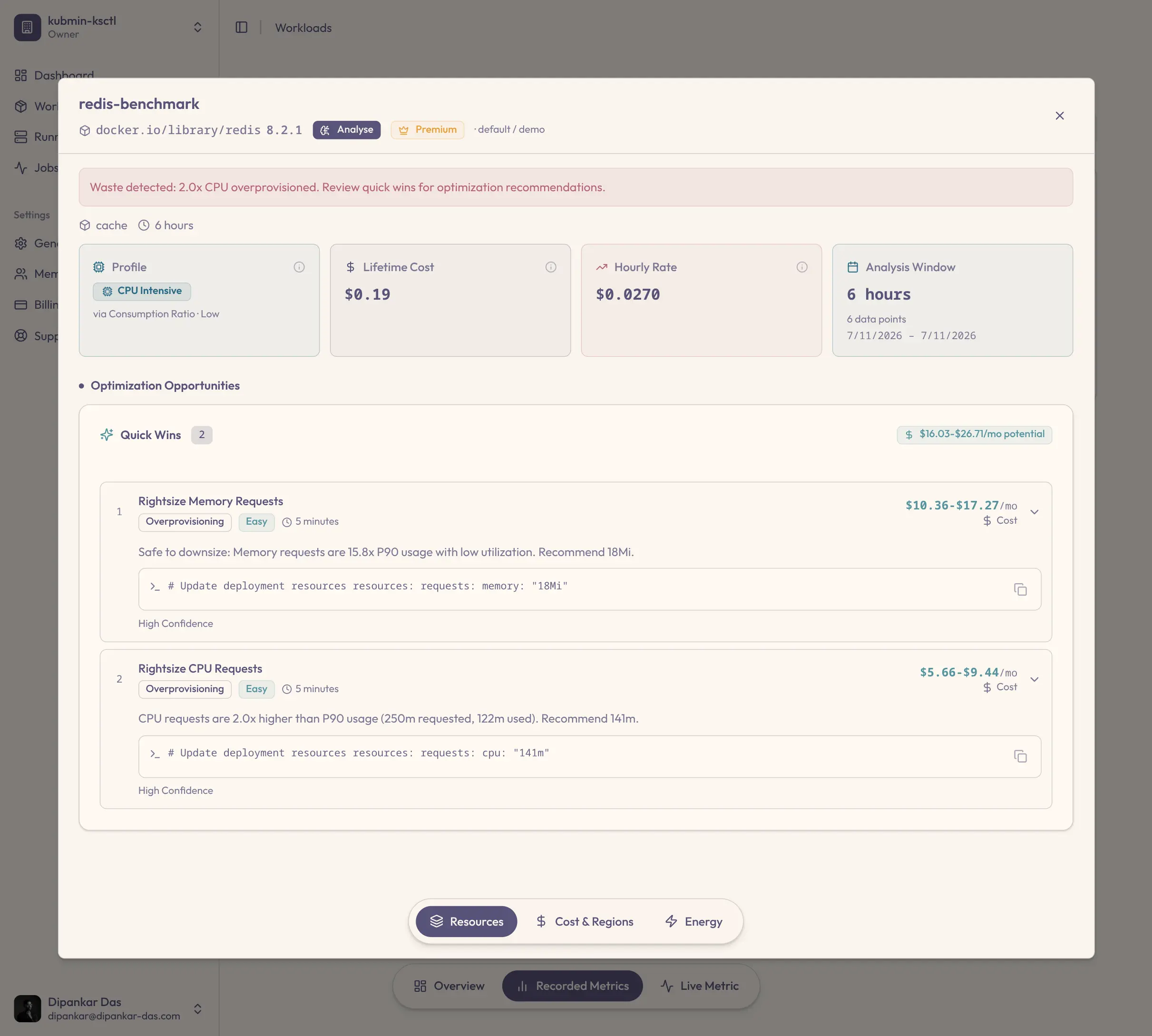Viewport: 1152px width, 1036px height.
Task: Click the $16.03-$26.71/mo potential badge
Action: click(975, 434)
